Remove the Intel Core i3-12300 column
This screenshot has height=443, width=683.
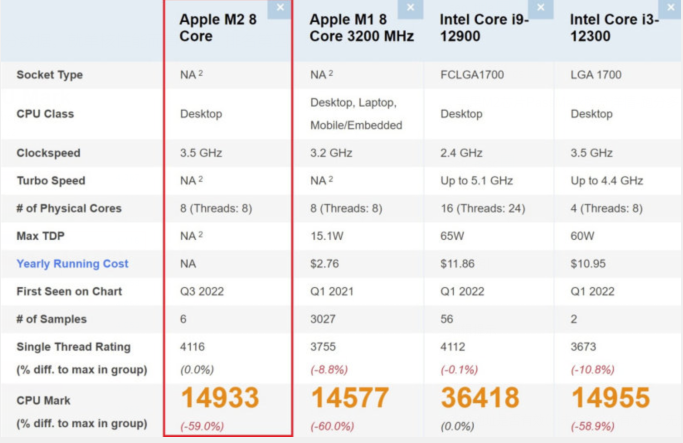point(672,8)
